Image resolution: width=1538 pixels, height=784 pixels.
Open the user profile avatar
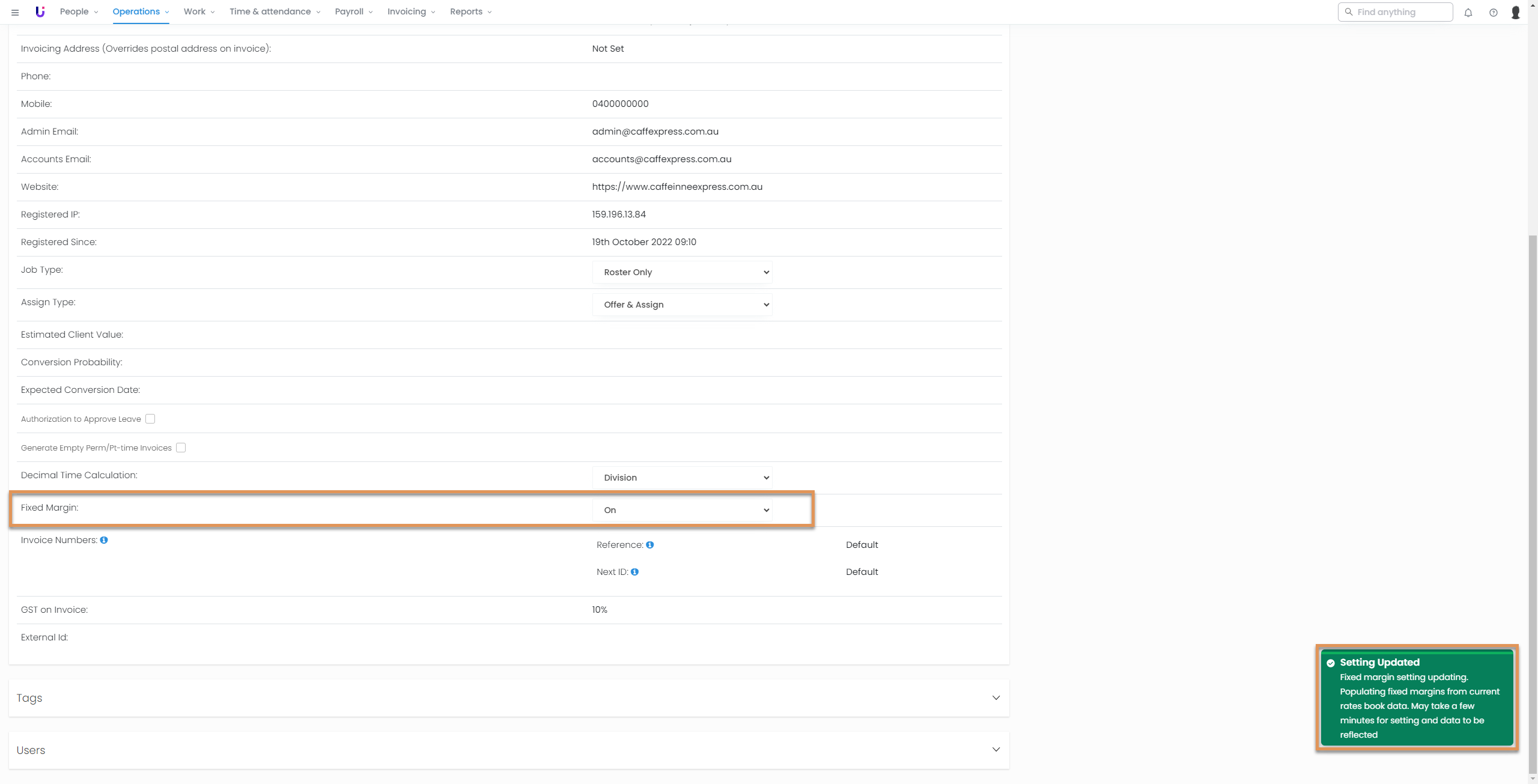(1515, 12)
